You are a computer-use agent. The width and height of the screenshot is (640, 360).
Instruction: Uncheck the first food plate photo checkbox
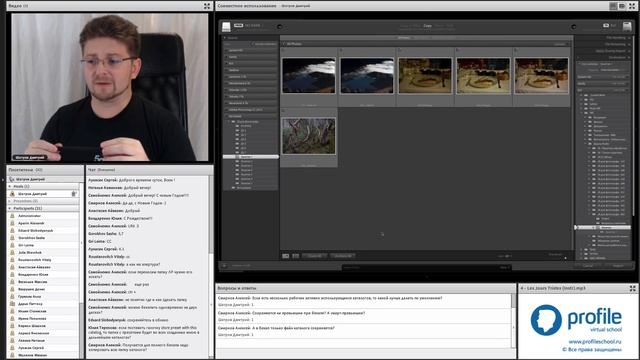400,50
